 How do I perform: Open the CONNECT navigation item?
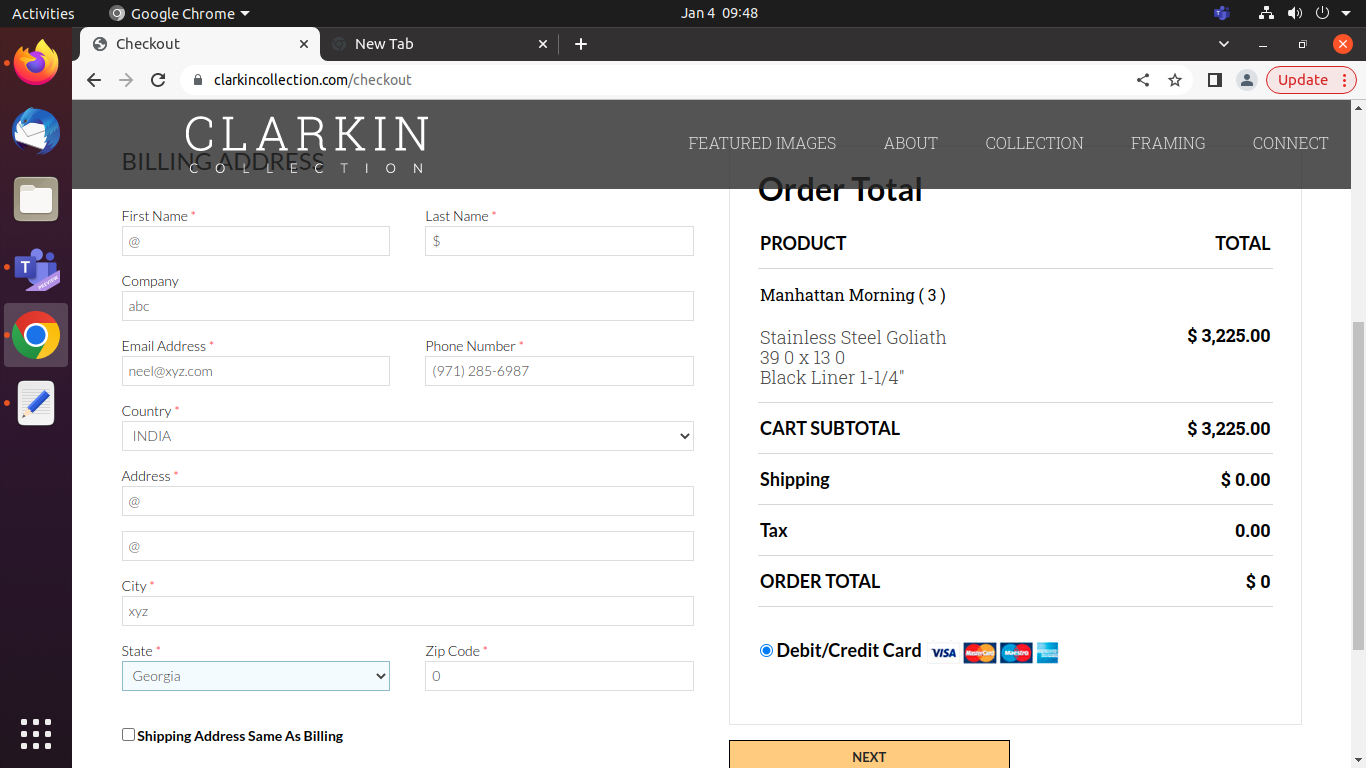click(1290, 143)
